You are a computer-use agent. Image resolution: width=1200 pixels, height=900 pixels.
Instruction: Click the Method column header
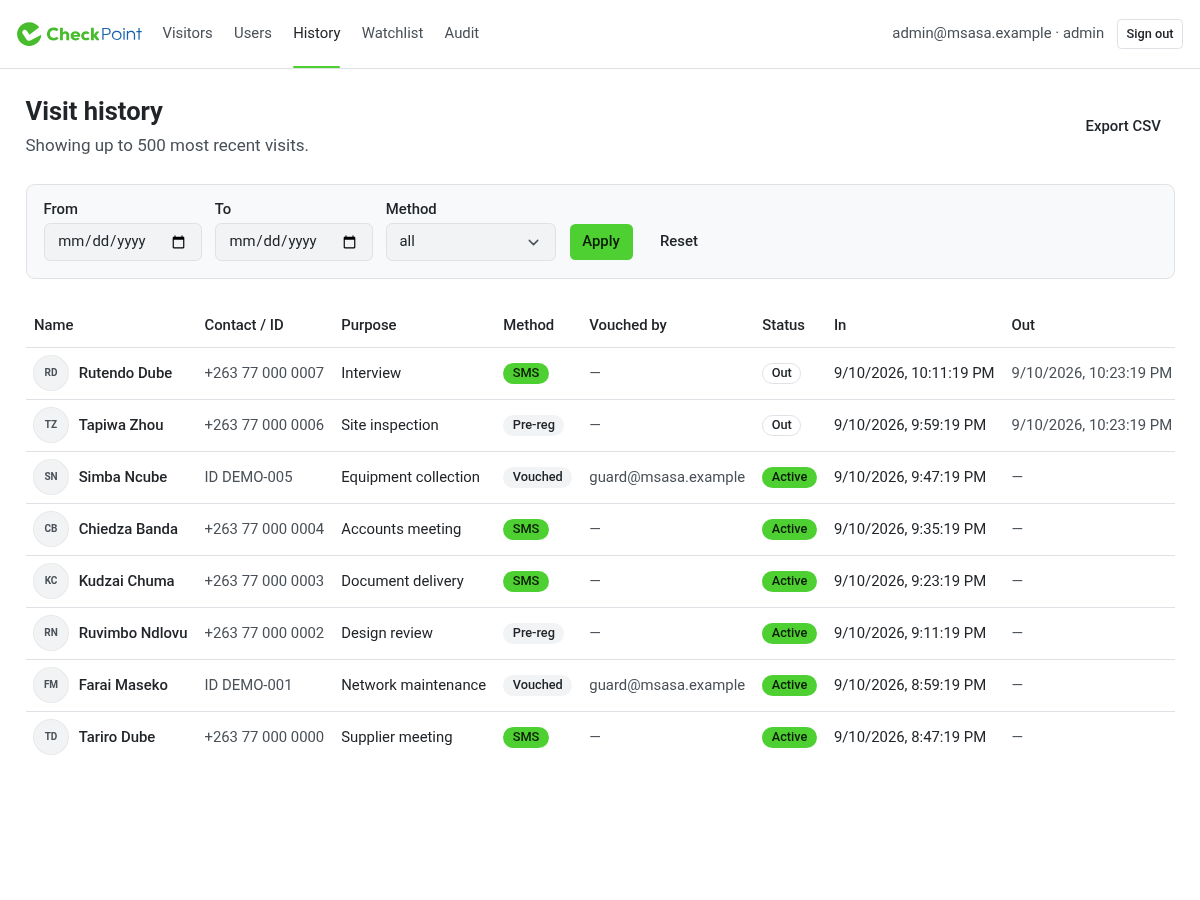coord(528,325)
